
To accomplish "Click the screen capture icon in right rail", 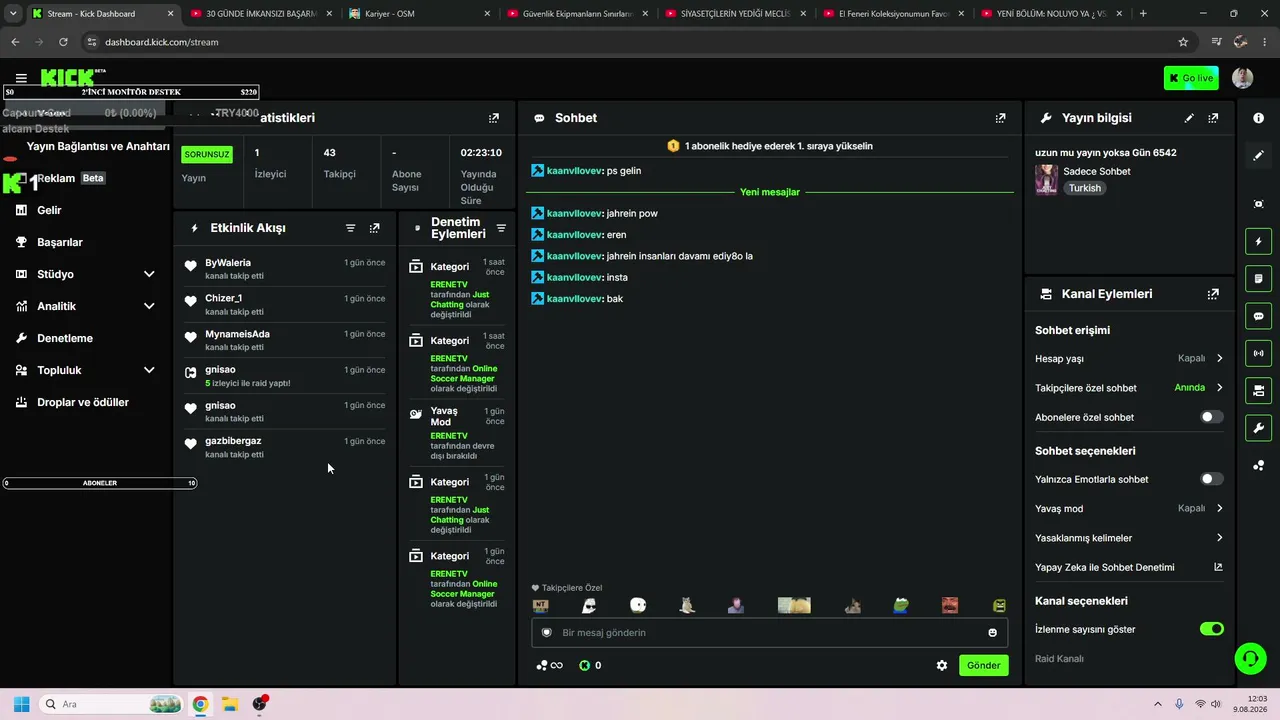I will tap(1258, 204).
